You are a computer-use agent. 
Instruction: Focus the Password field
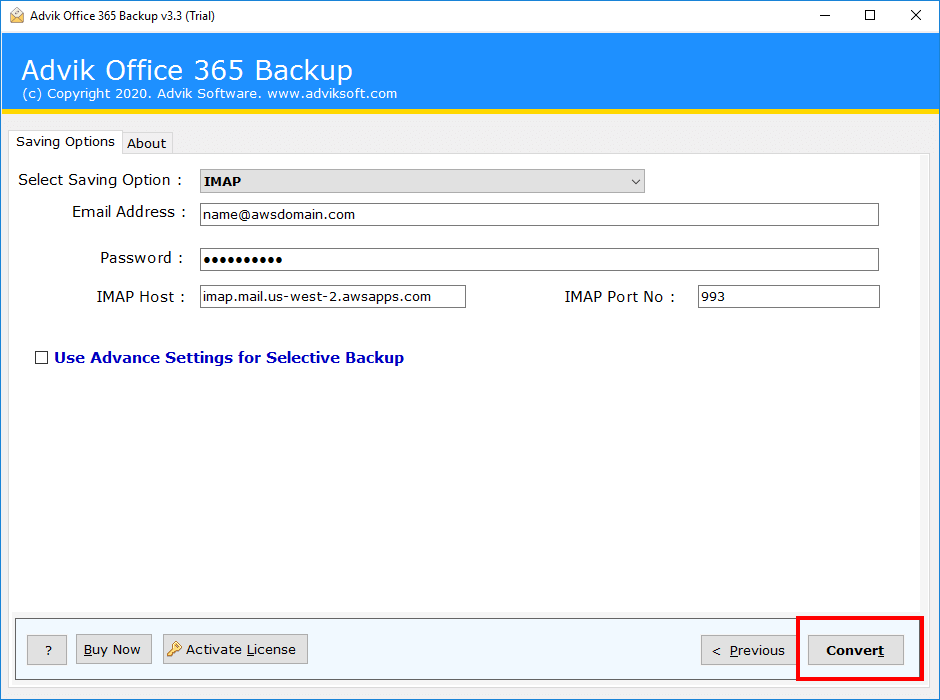tap(539, 260)
